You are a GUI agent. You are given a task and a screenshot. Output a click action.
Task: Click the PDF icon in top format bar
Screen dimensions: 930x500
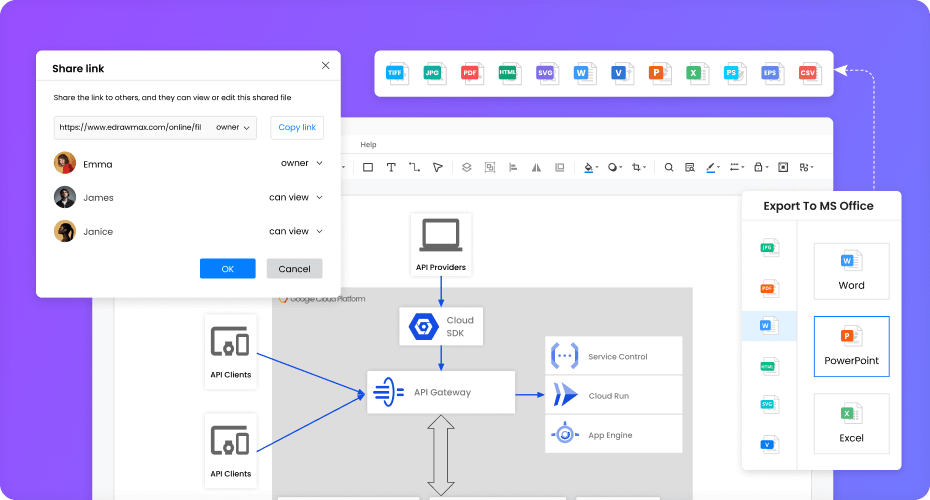(x=472, y=74)
